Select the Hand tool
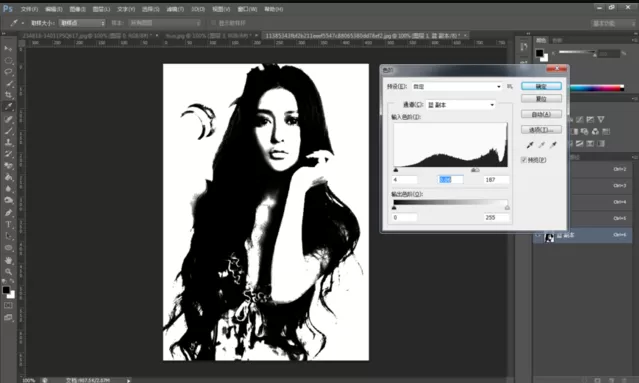The width and height of the screenshot is (639, 383). click(8, 260)
